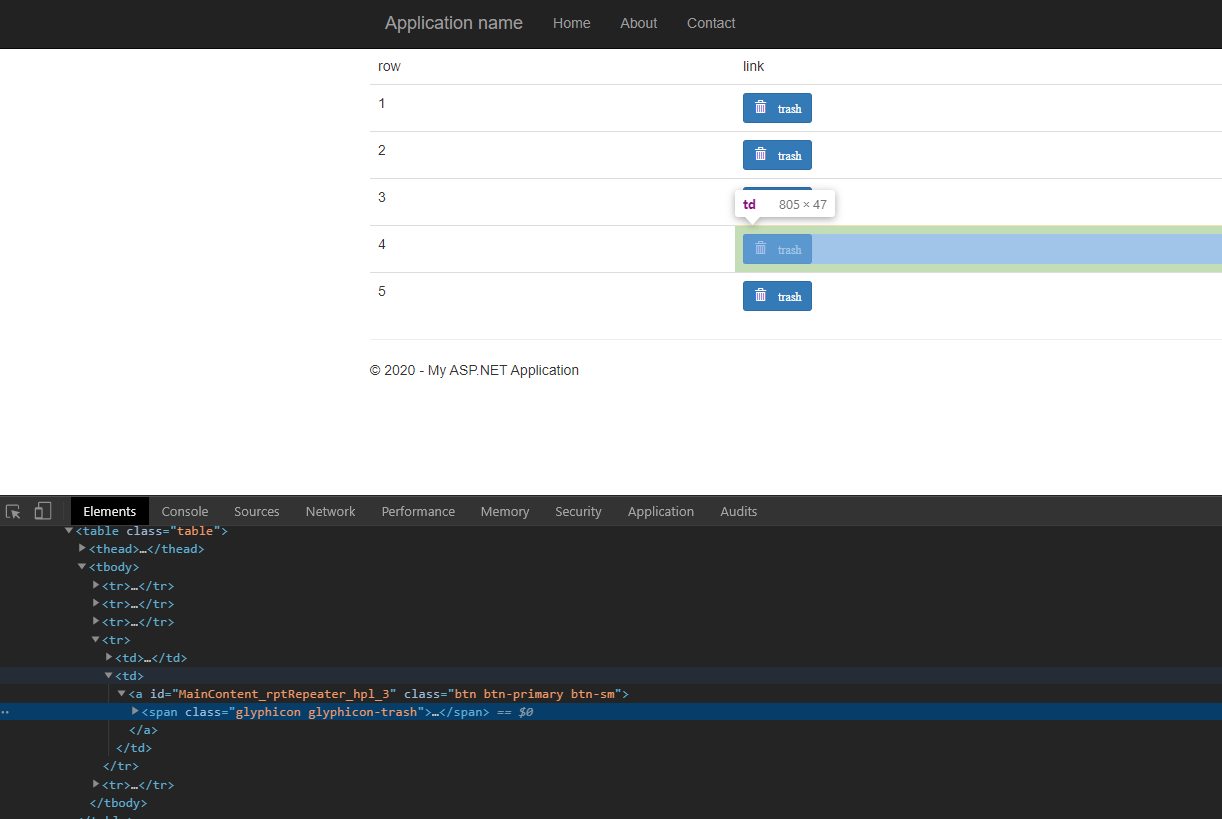Open the Application tab in DevTools

[660, 511]
